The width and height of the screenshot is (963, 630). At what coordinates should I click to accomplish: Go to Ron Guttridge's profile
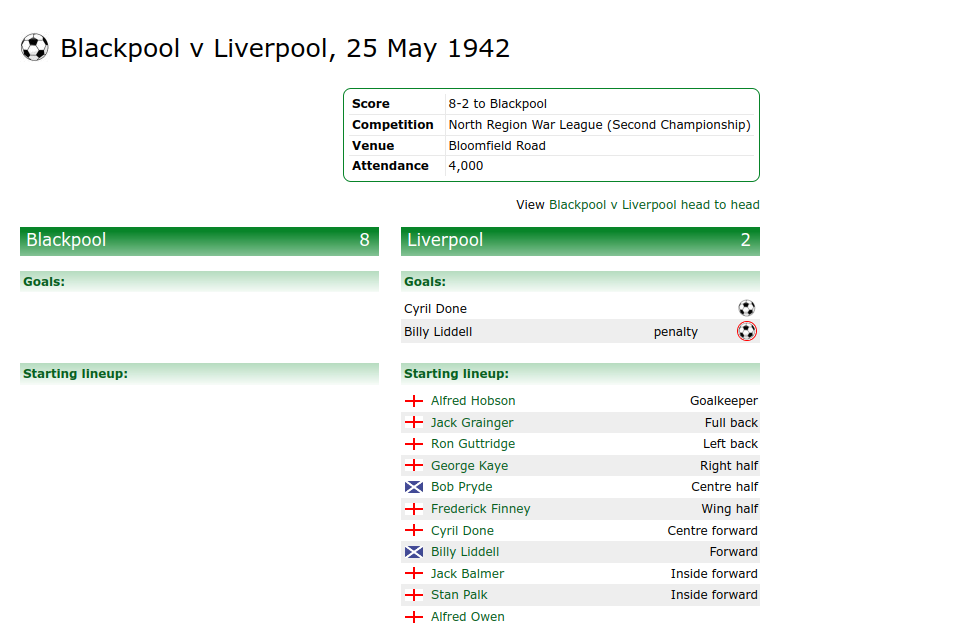[473, 444]
